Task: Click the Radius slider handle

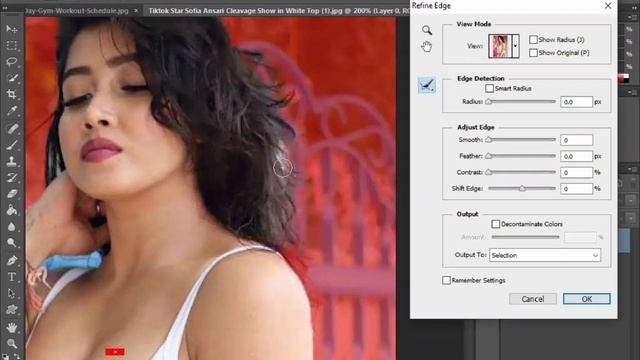Action: tap(489, 102)
